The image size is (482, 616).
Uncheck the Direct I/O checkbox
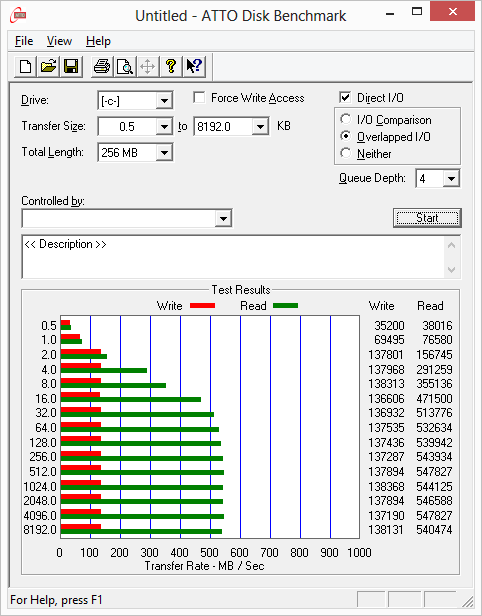tap(345, 97)
